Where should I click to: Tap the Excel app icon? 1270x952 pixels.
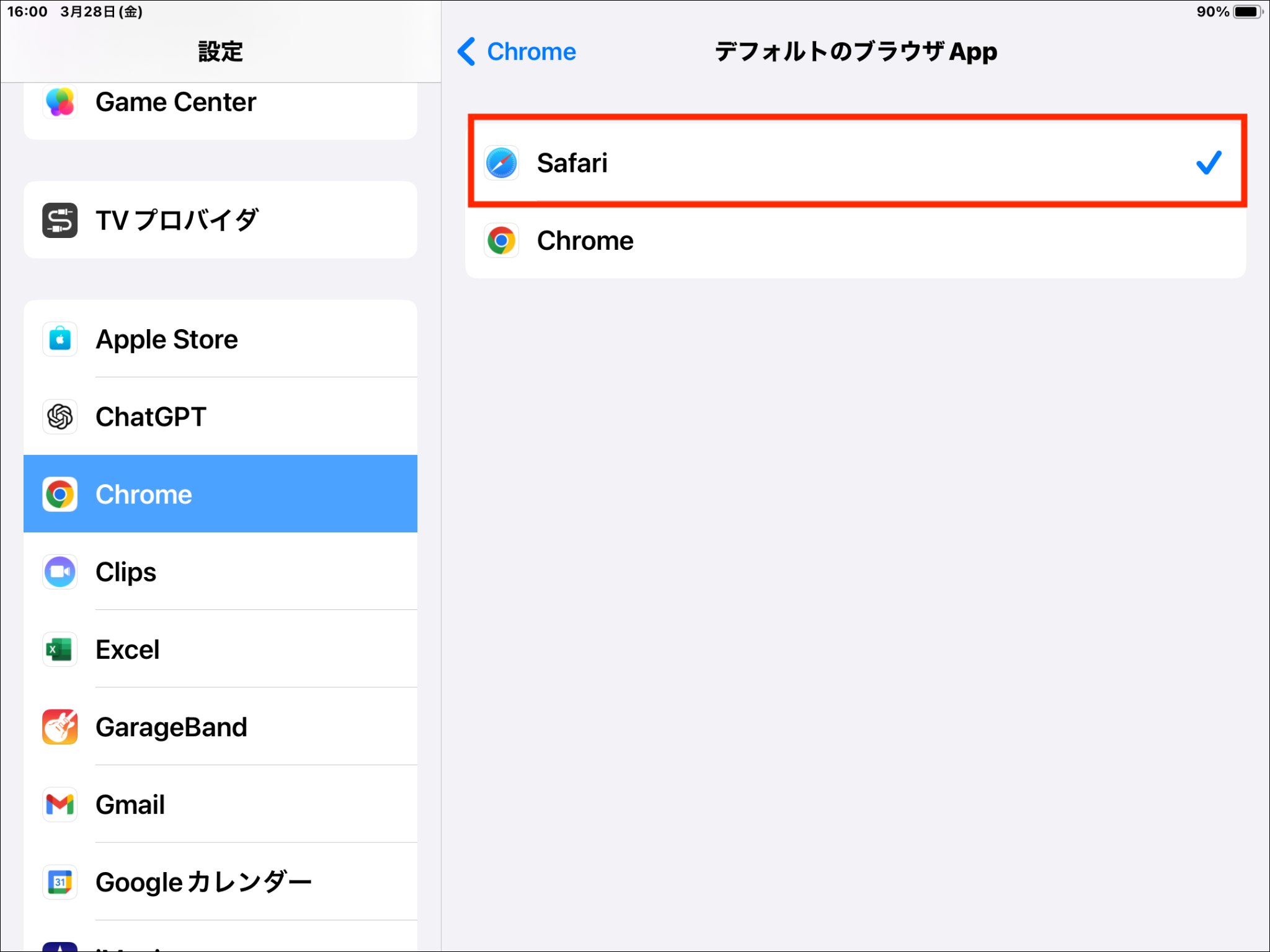point(60,650)
